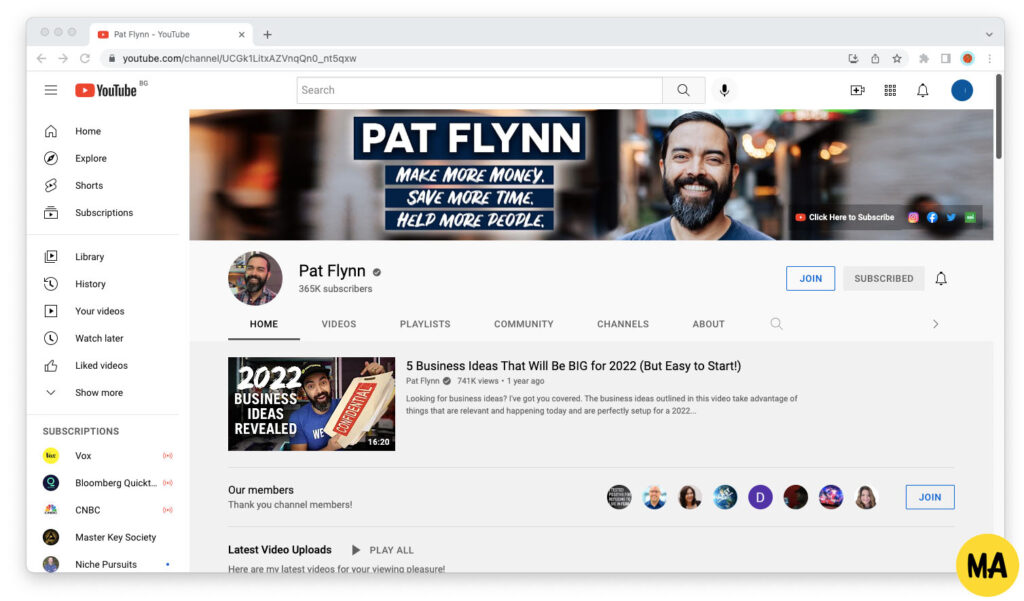The width and height of the screenshot is (1024, 601).
Task: Expand sidebar with Show more
Action: tap(99, 393)
